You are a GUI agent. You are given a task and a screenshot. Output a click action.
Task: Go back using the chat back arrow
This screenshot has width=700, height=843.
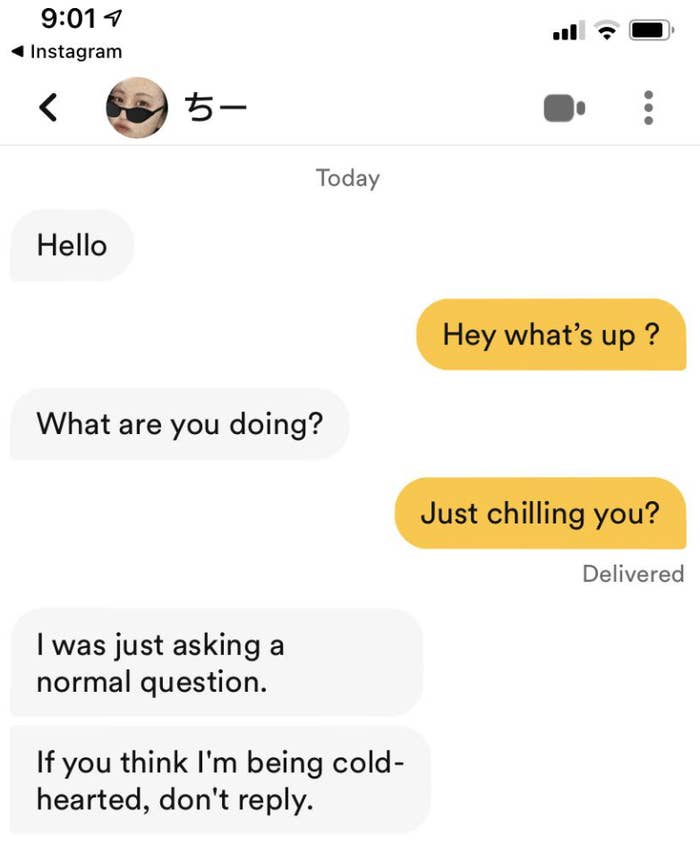tap(48, 108)
